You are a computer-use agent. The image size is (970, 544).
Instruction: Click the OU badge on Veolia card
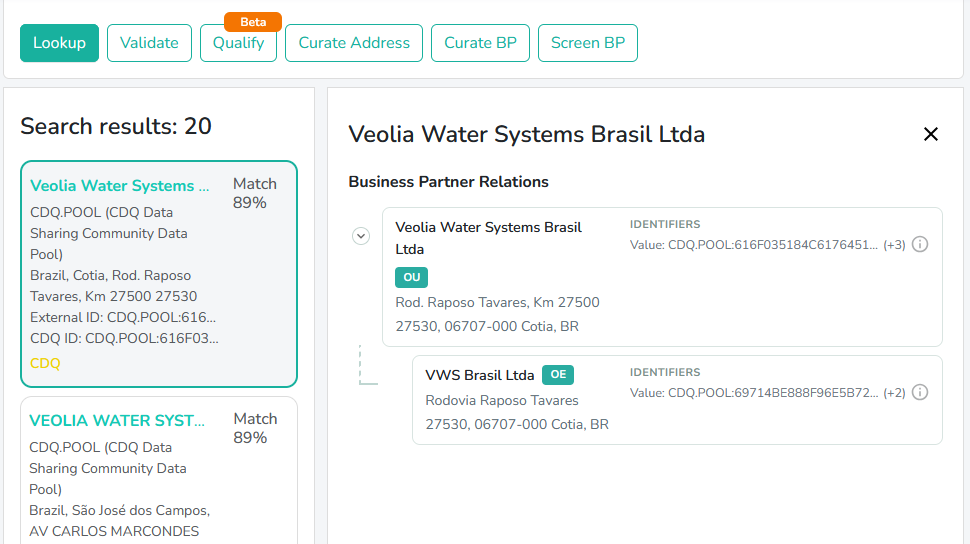[x=411, y=277]
